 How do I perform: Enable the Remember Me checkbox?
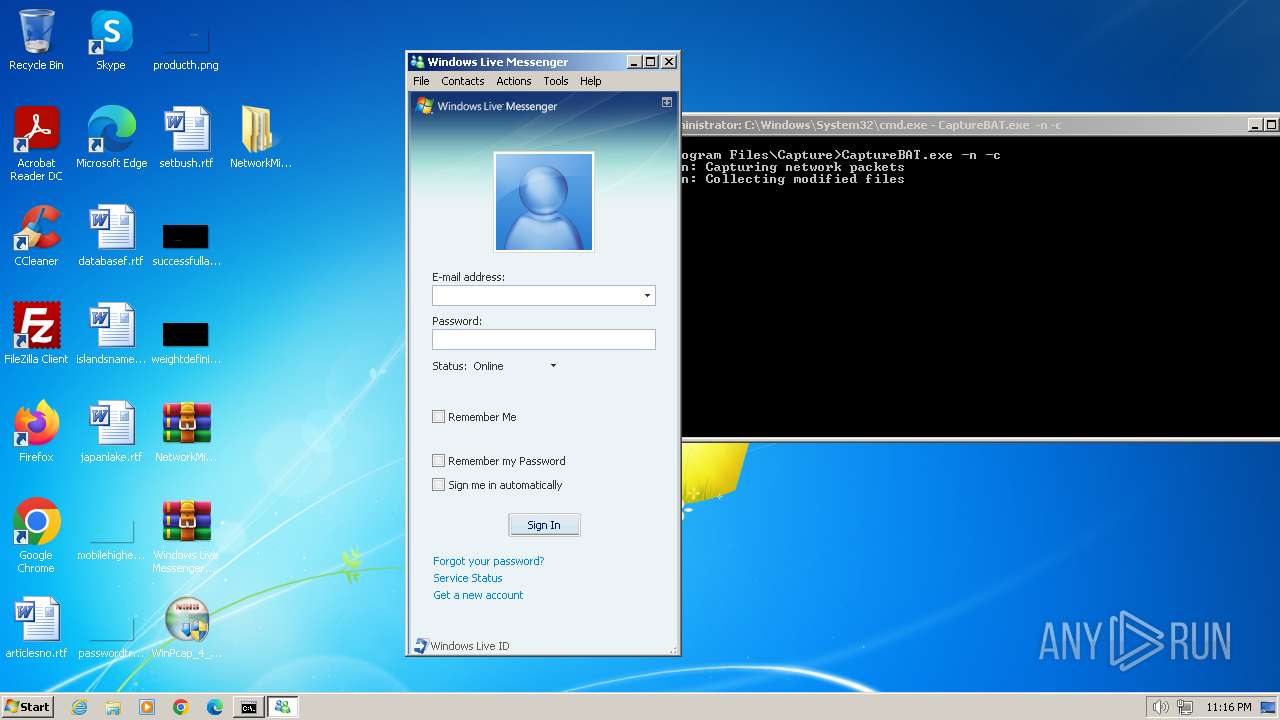[x=438, y=417]
